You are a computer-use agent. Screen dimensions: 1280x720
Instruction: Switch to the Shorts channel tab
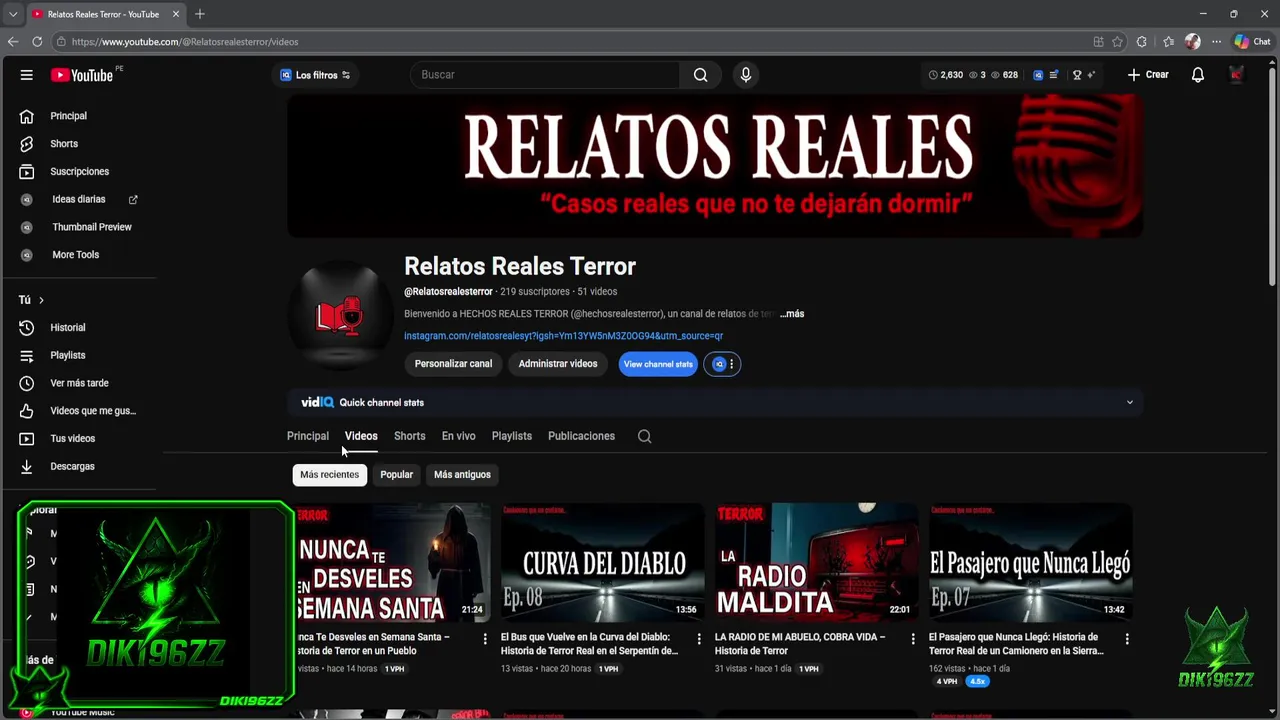409,436
